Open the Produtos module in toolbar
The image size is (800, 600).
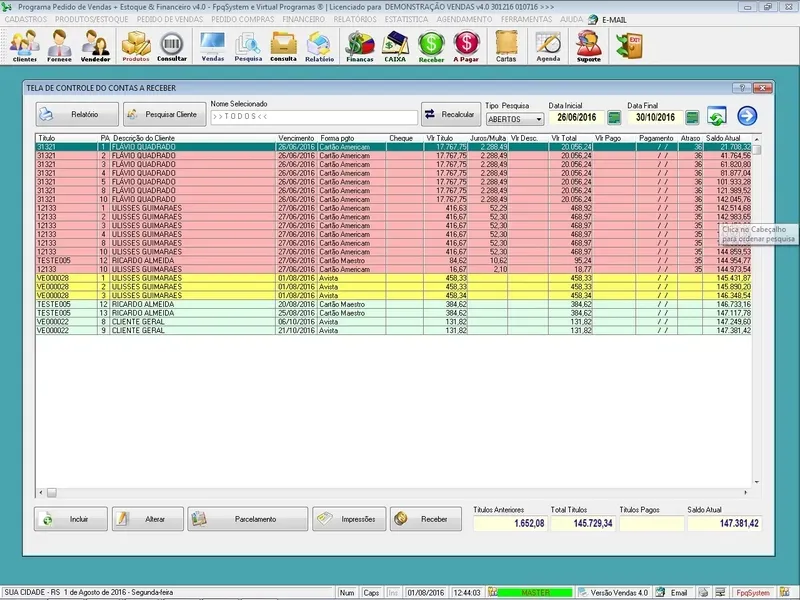click(x=136, y=45)
